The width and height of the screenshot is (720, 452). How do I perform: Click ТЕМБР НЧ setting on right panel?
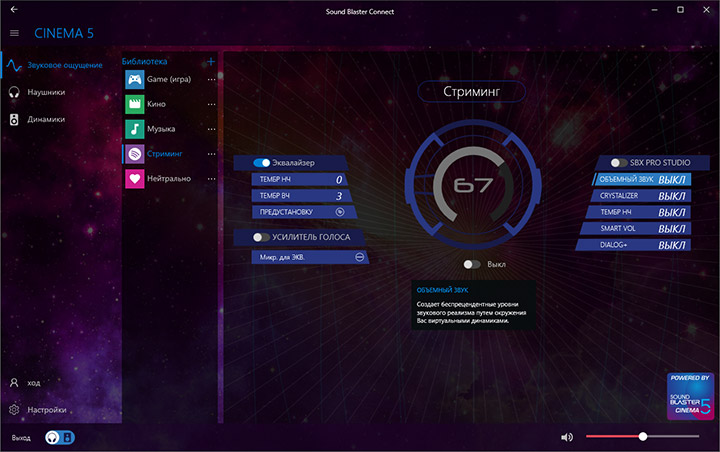coord(637,212)
